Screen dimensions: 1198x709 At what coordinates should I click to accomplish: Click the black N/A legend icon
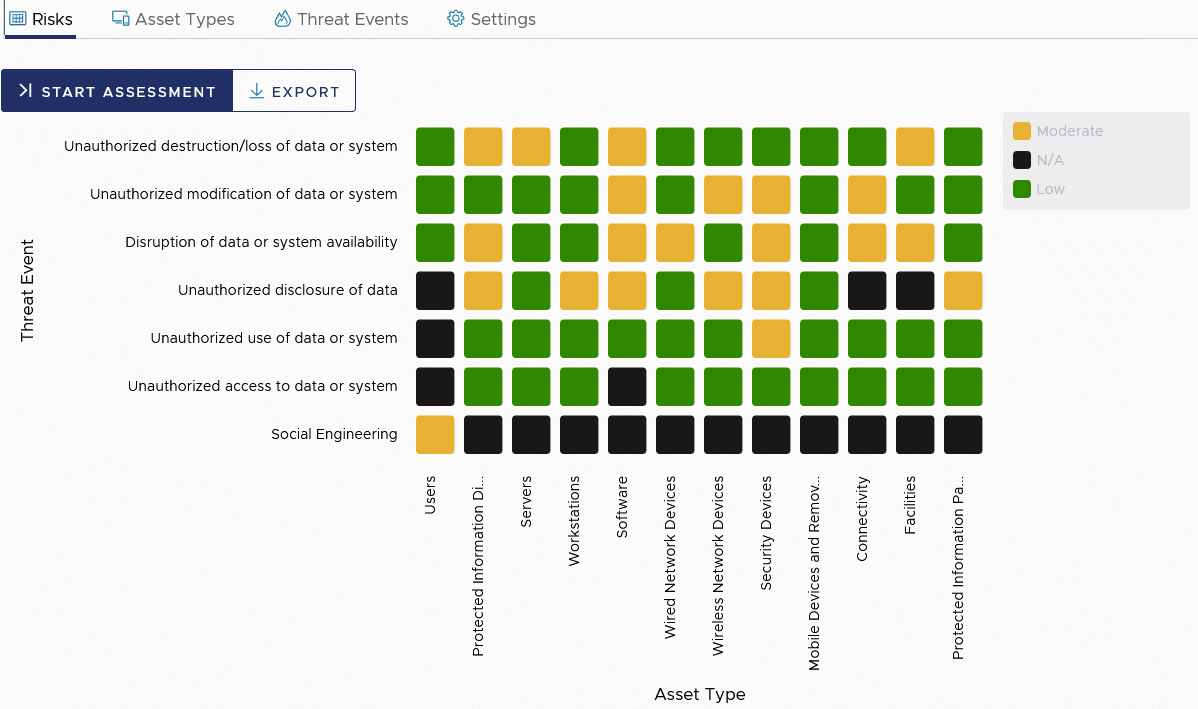pos(1023,159)
